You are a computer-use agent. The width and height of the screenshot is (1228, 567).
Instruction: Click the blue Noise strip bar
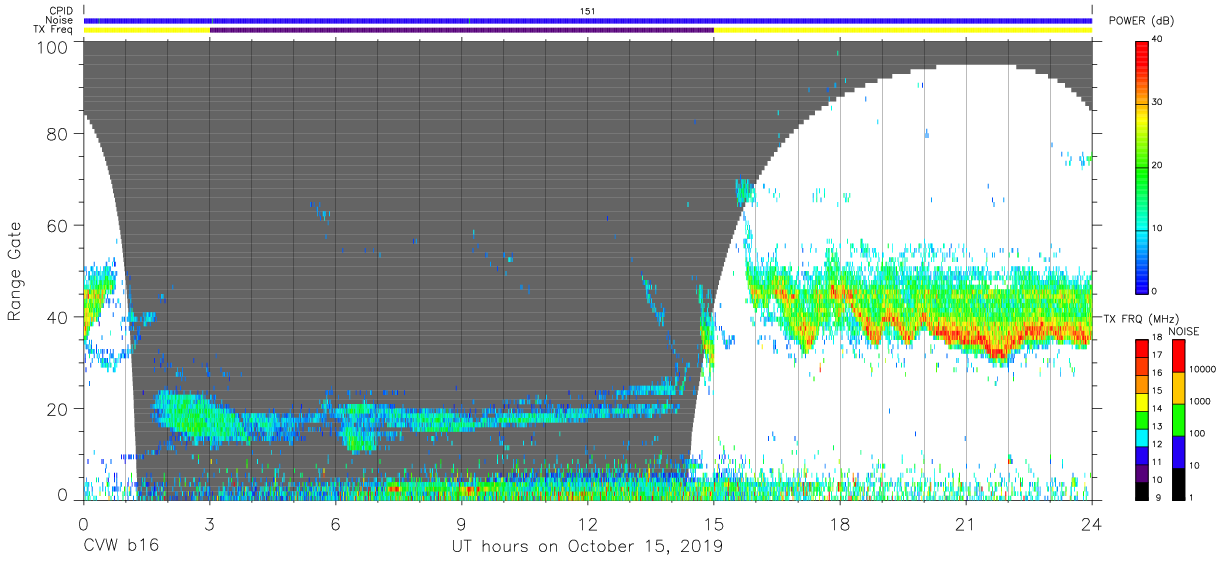[588, 20]
